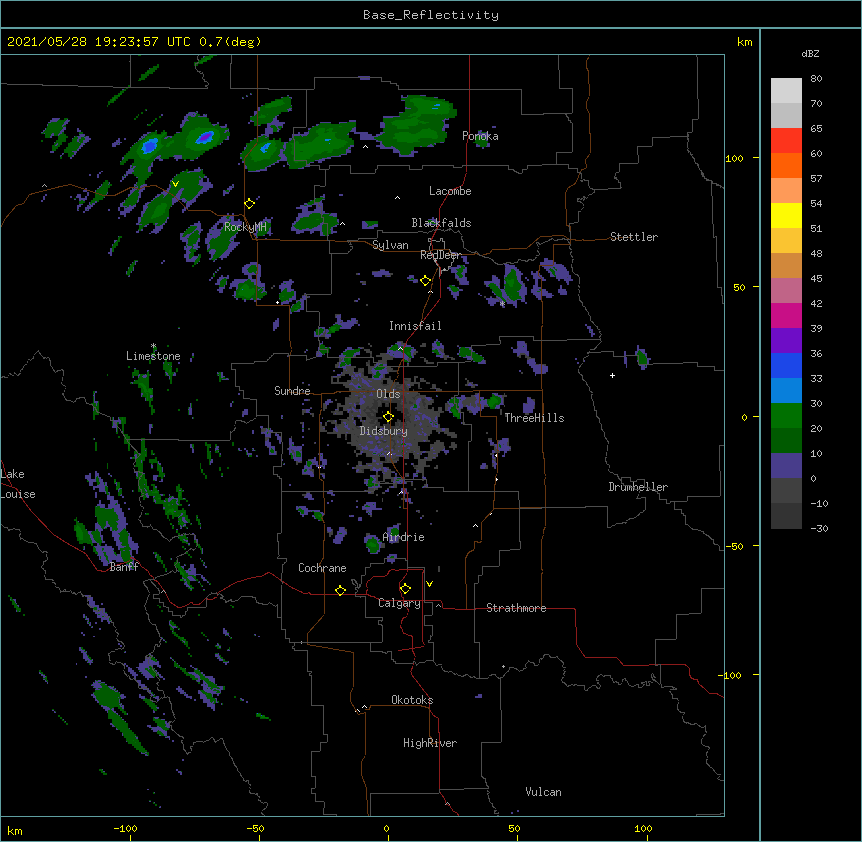Click the white plus marker west of Drumheller region
Viewport: 862px width, 842px height.
tap(612, 375)
